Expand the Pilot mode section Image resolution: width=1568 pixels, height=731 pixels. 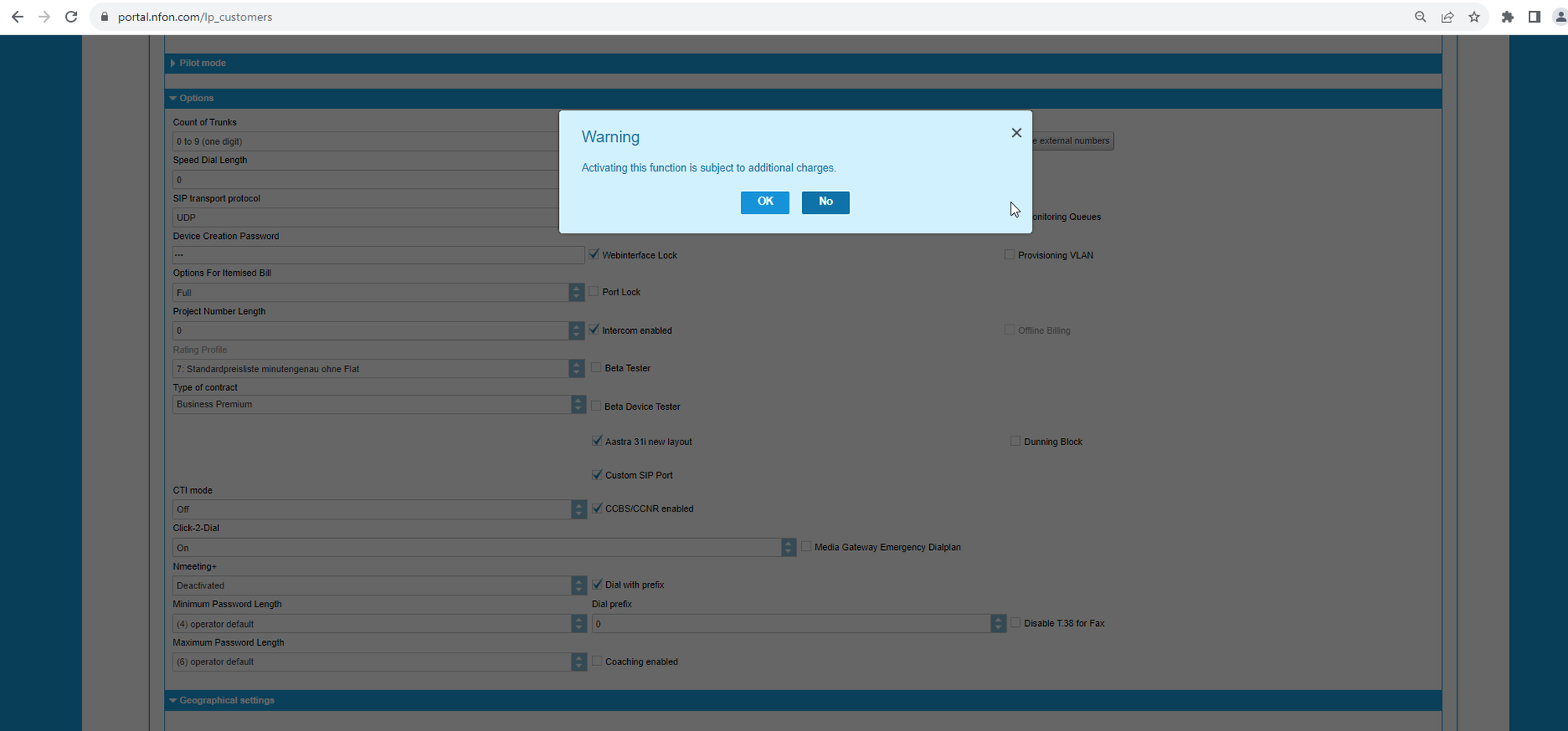pyautogui.click(x=201, y=63)
